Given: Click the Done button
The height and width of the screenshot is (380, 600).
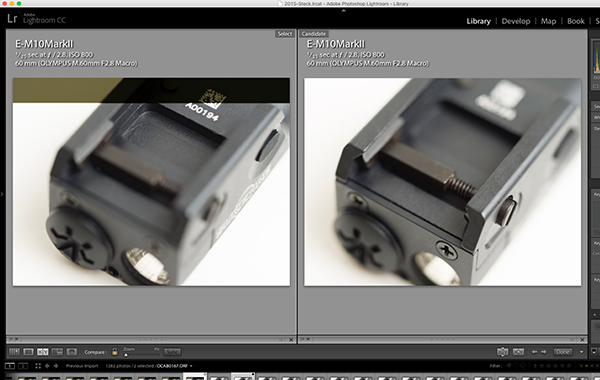Looking at the screenshot, I should coord(563,352).
